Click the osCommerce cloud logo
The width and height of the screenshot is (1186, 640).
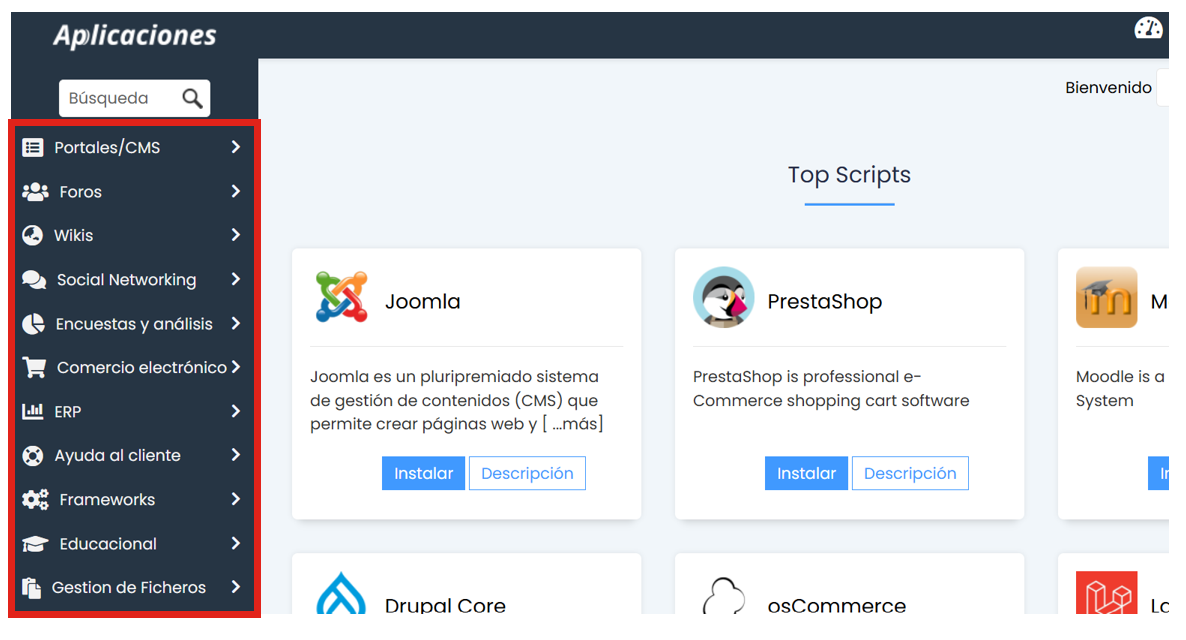click(x=724, y=595)
